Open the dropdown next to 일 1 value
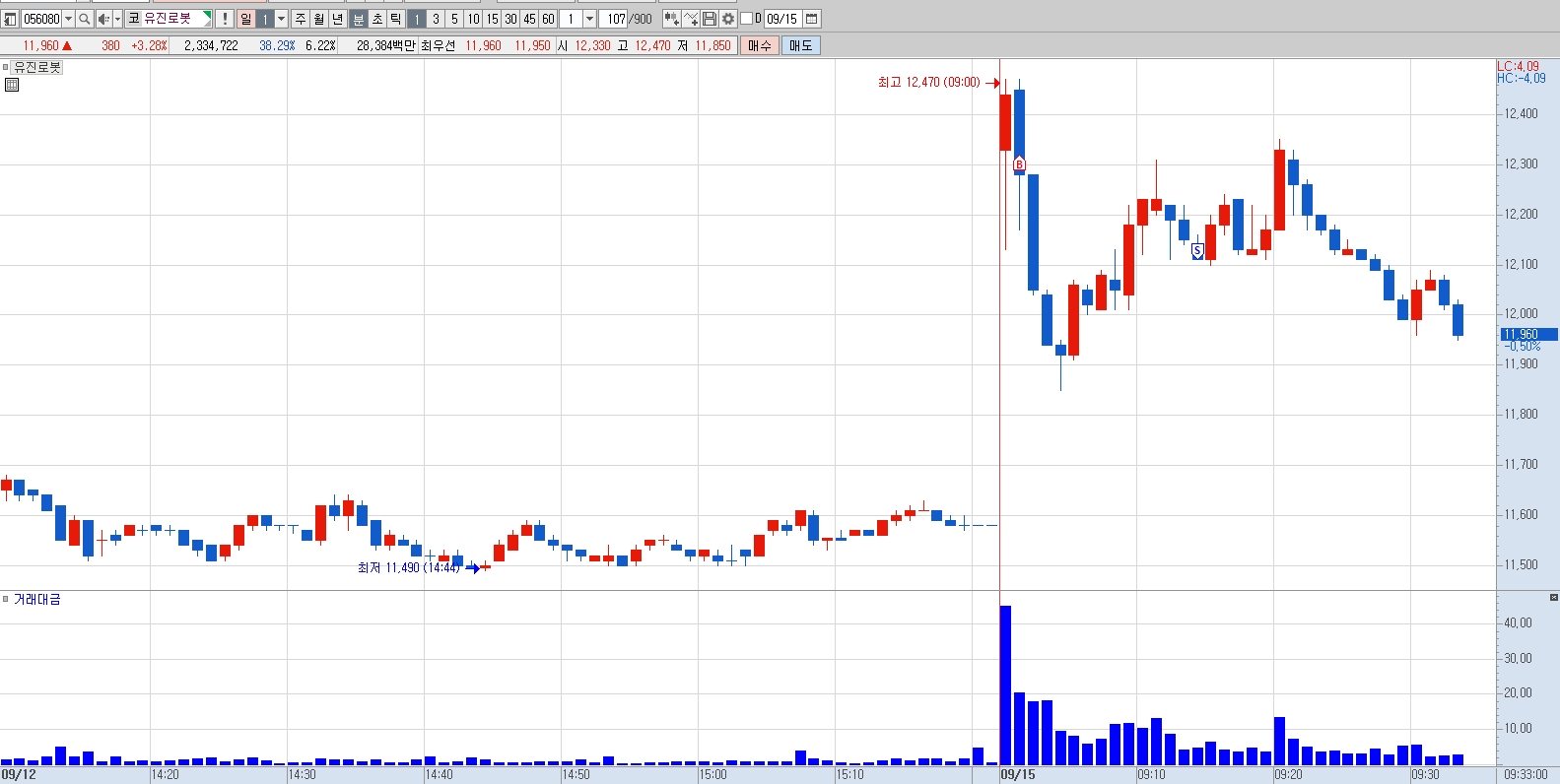 [282, 19]
